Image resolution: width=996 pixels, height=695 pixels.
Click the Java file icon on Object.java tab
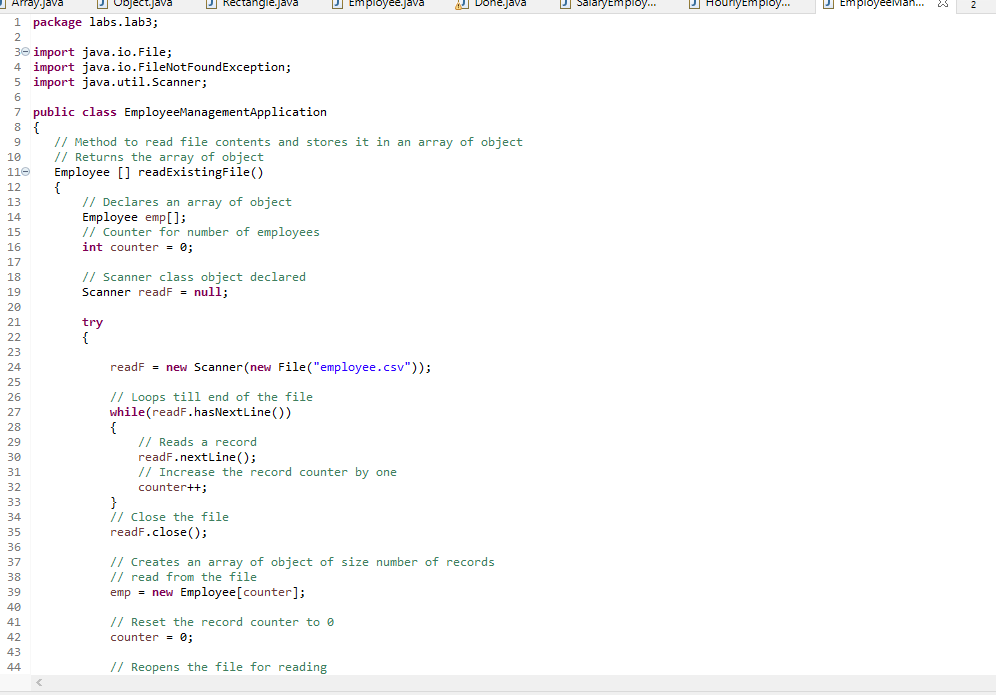tap(102, 4)
